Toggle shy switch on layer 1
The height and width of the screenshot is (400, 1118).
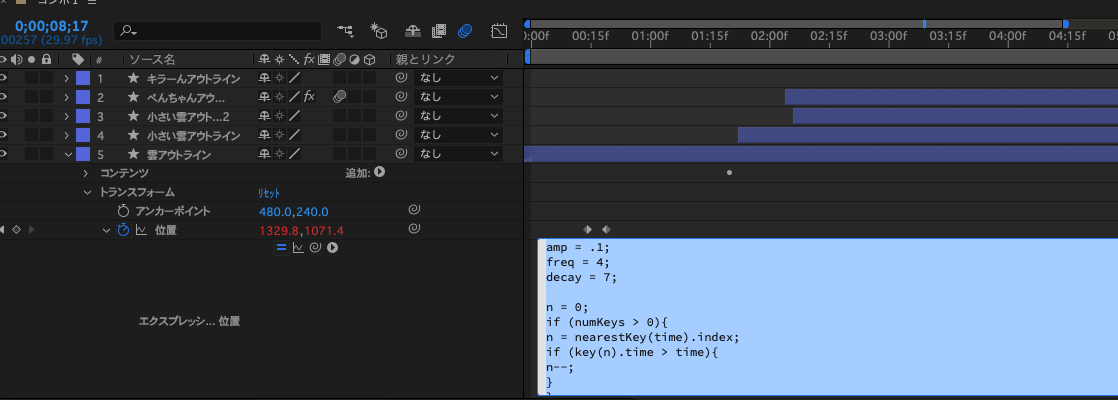tap(265, 78)
